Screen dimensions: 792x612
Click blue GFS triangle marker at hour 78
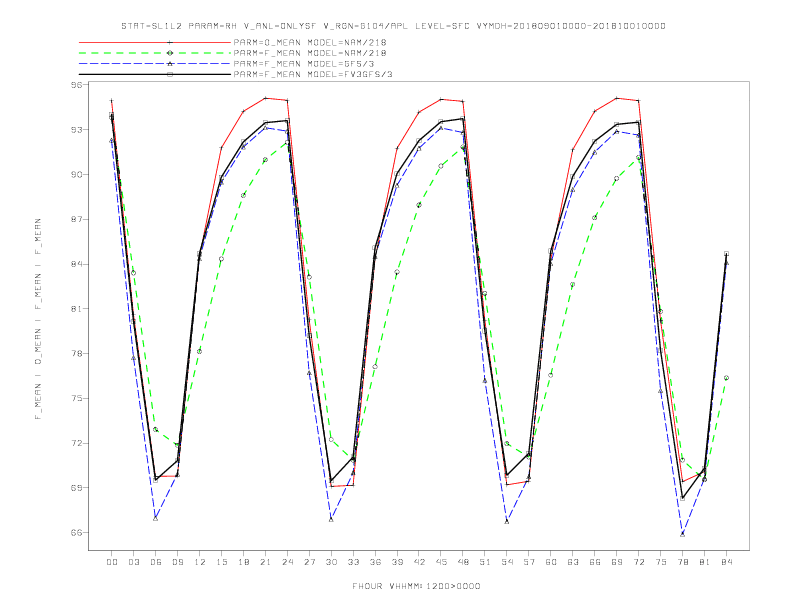point(682,534)
